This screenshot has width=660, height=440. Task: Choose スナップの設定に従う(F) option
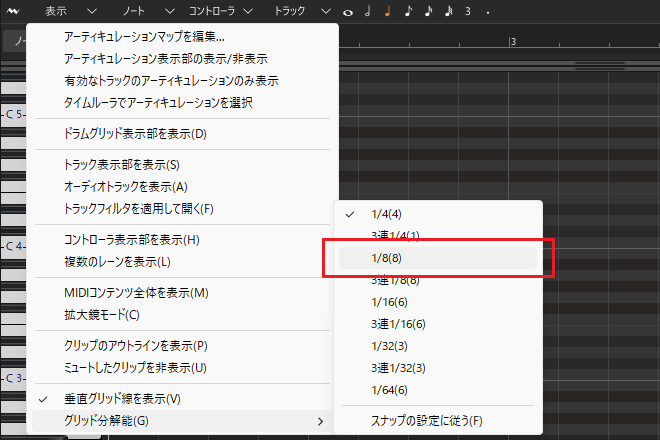[x=426, y=420]
